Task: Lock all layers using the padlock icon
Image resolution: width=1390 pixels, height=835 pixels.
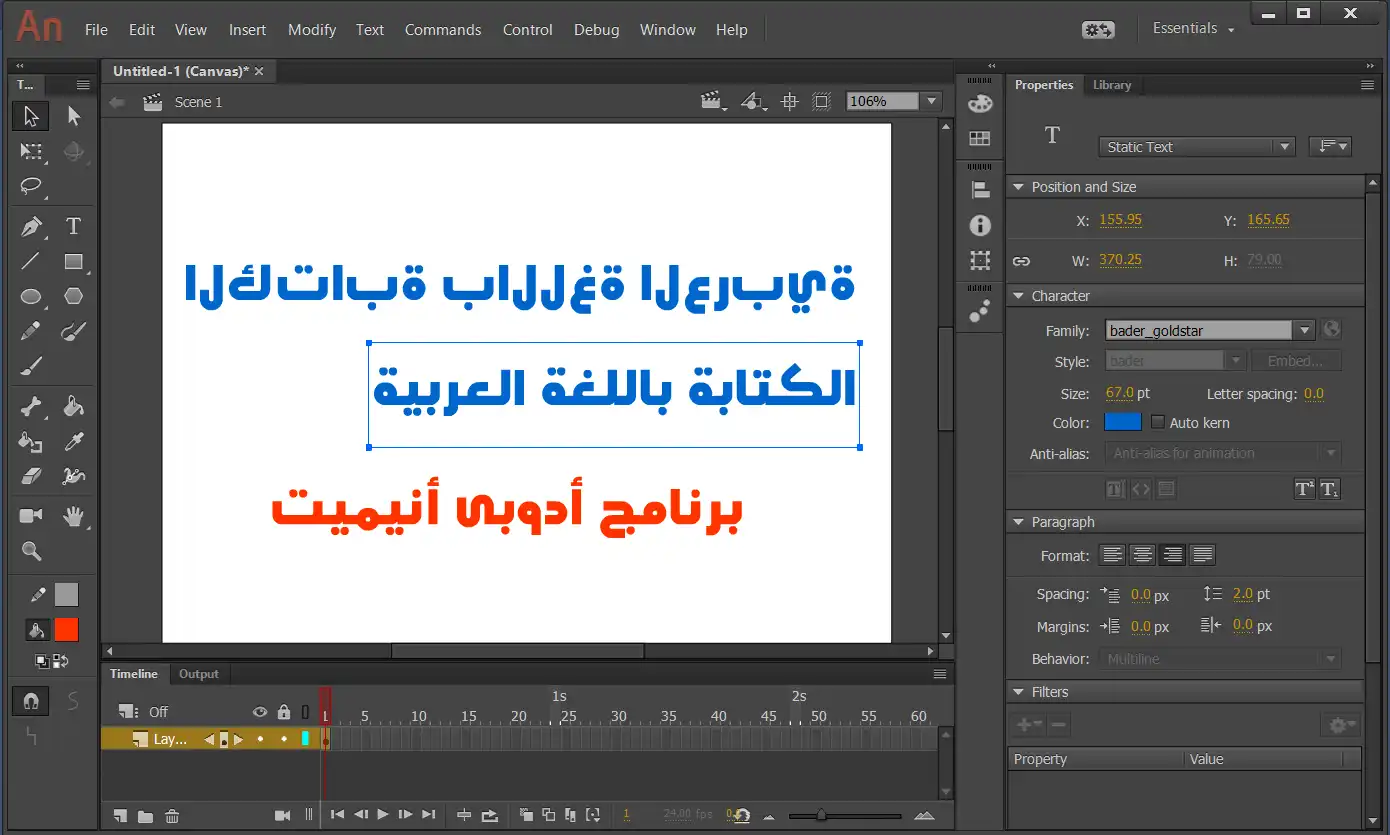Action: click(284, 712)
